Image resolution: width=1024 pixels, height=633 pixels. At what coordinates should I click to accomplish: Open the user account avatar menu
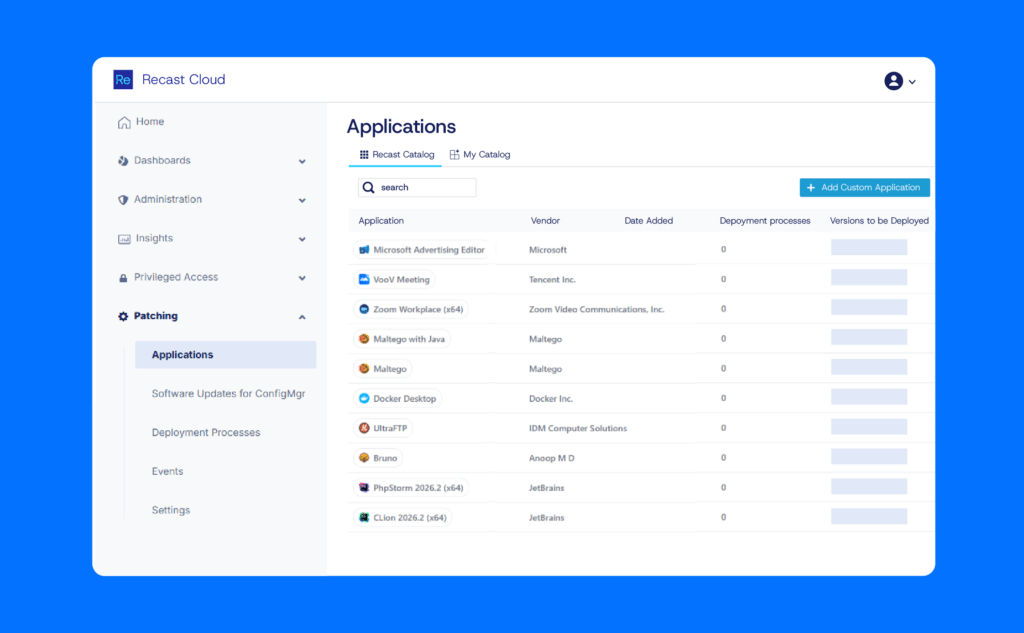[x=893, y=81]
